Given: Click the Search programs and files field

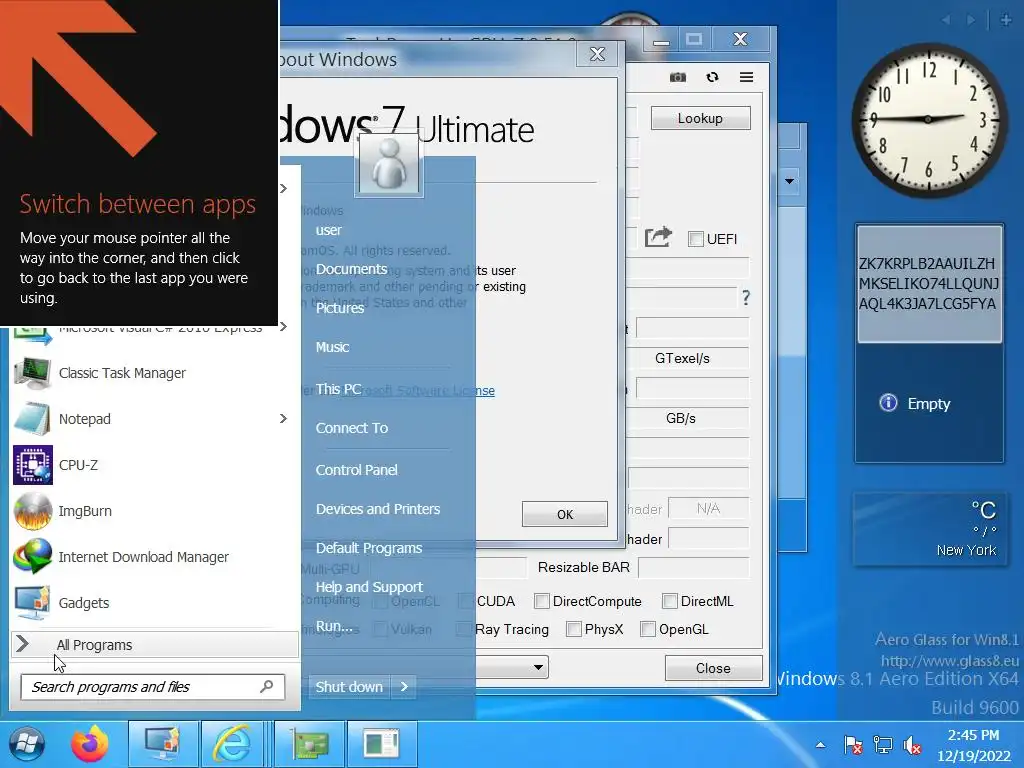Looking at the screenshot, I should click(x=152, y=686).
